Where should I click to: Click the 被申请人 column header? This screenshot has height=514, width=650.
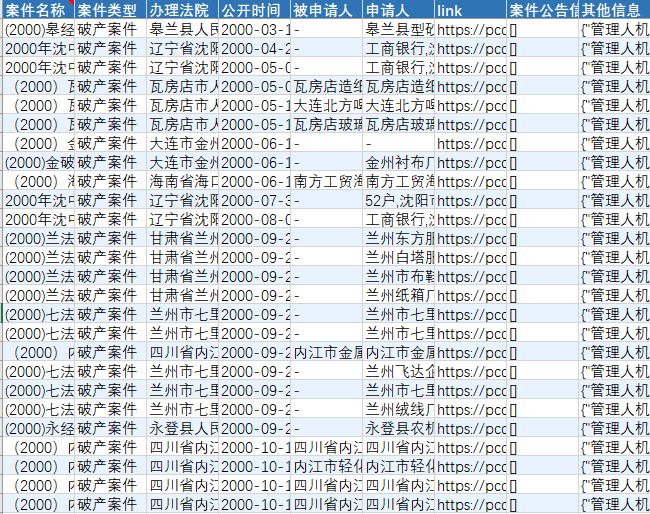[326, 10]
